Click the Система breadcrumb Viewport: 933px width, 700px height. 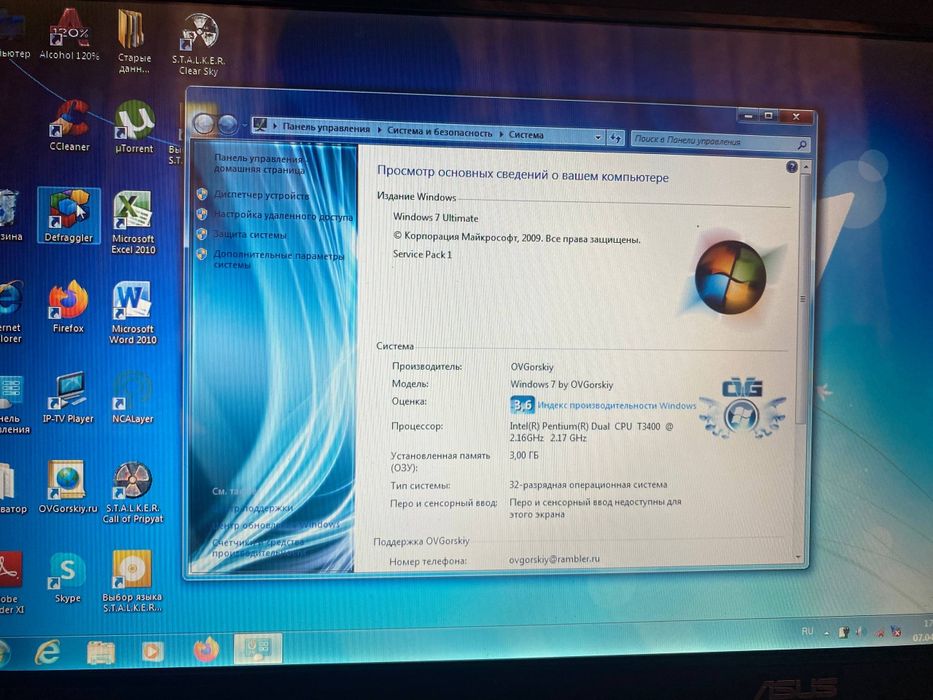pyautogui.click(x=526, y=135)
